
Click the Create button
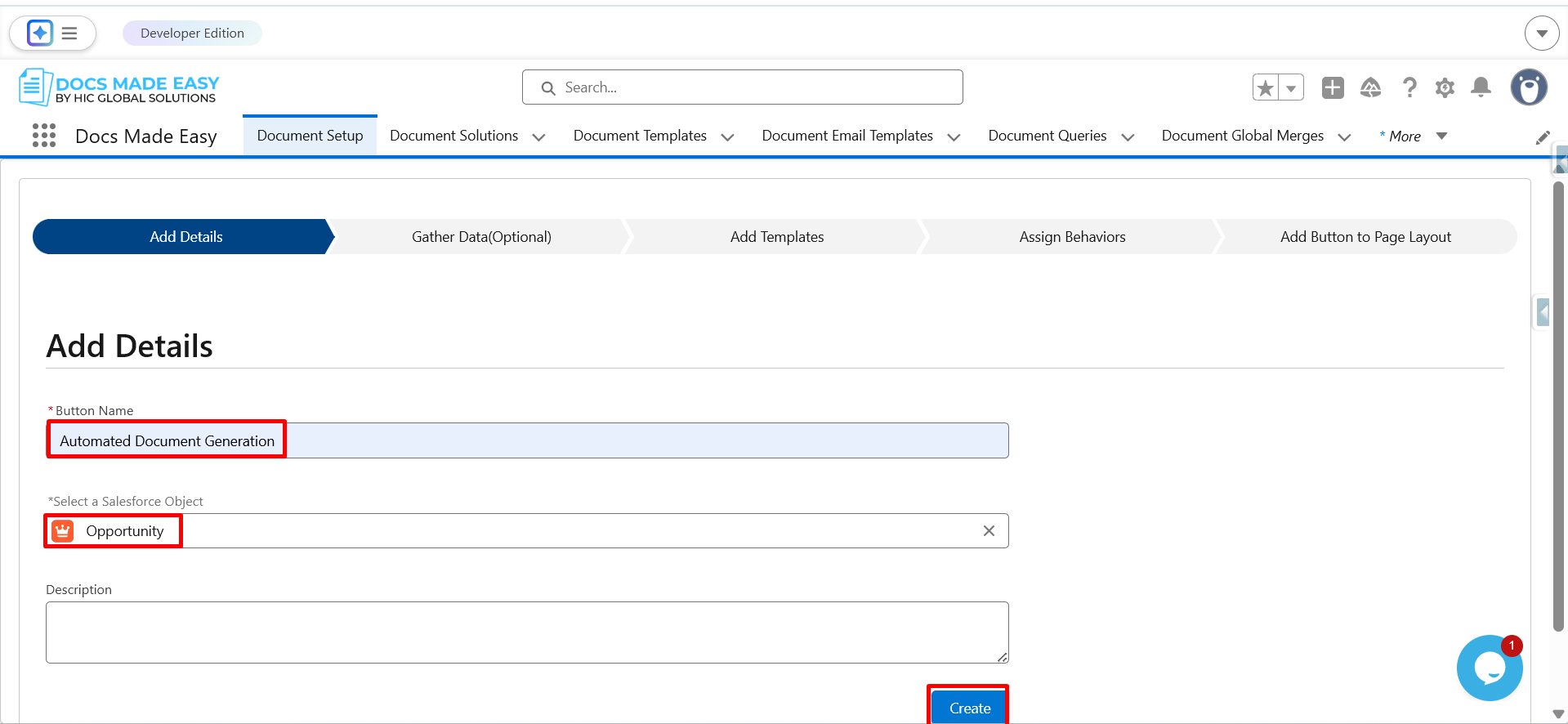(969, 708)
